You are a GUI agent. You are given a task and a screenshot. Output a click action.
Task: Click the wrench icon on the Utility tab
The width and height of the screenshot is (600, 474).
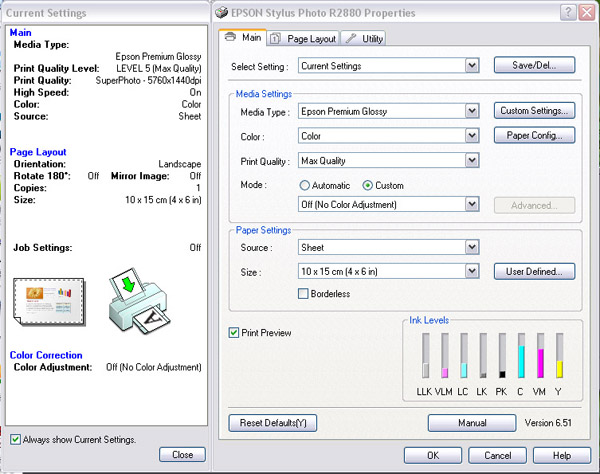tap(351, 38)
